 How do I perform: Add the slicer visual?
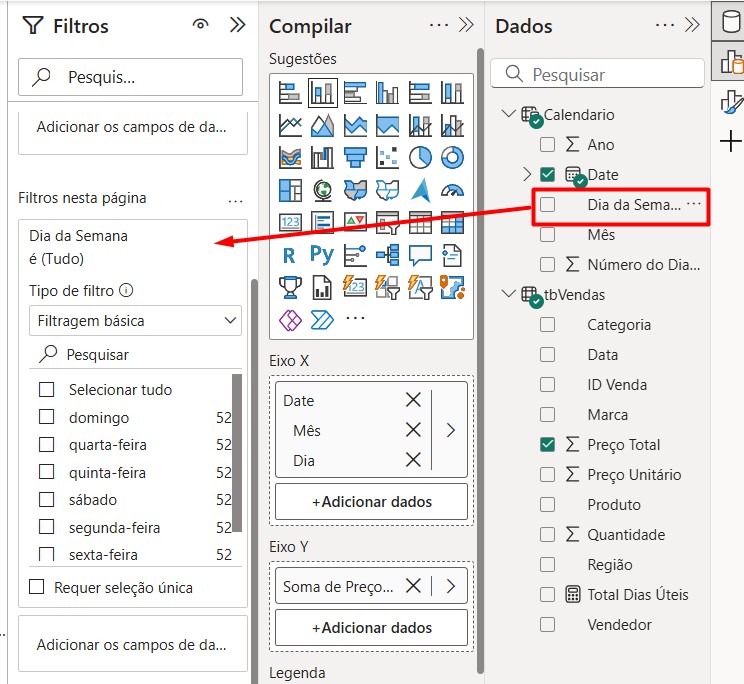pyautogui.click(x=388, y=222)
